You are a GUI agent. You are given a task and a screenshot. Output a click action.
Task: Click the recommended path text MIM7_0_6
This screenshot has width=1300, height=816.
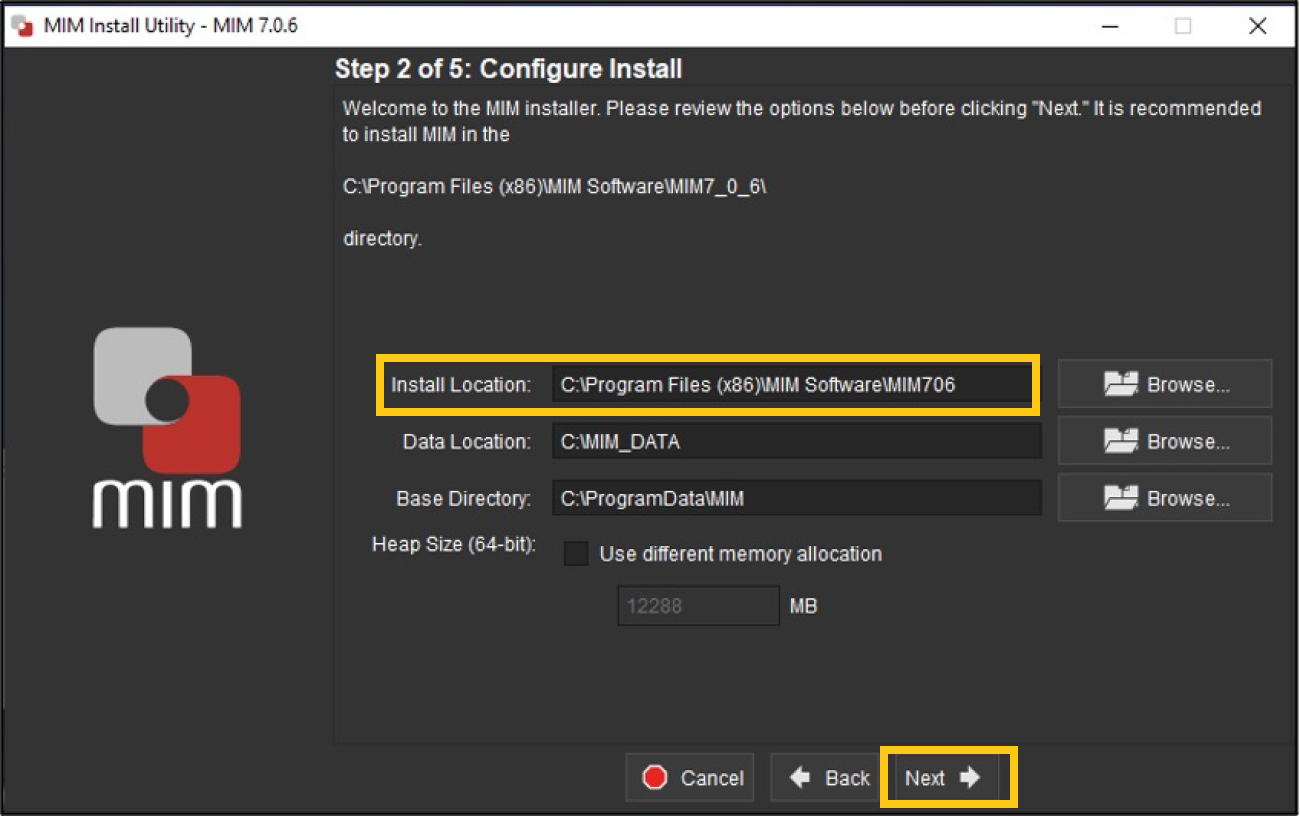coord(554,189)
